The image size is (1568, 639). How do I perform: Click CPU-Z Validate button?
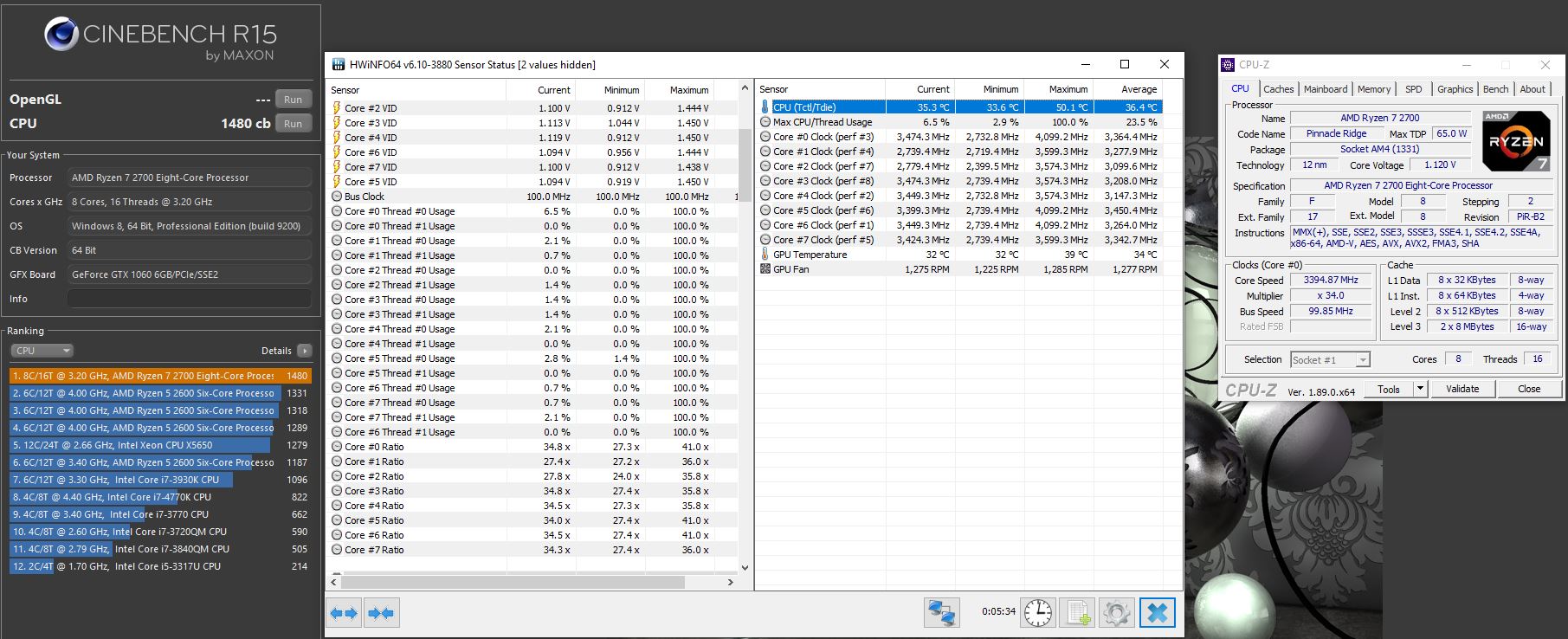1462,390
